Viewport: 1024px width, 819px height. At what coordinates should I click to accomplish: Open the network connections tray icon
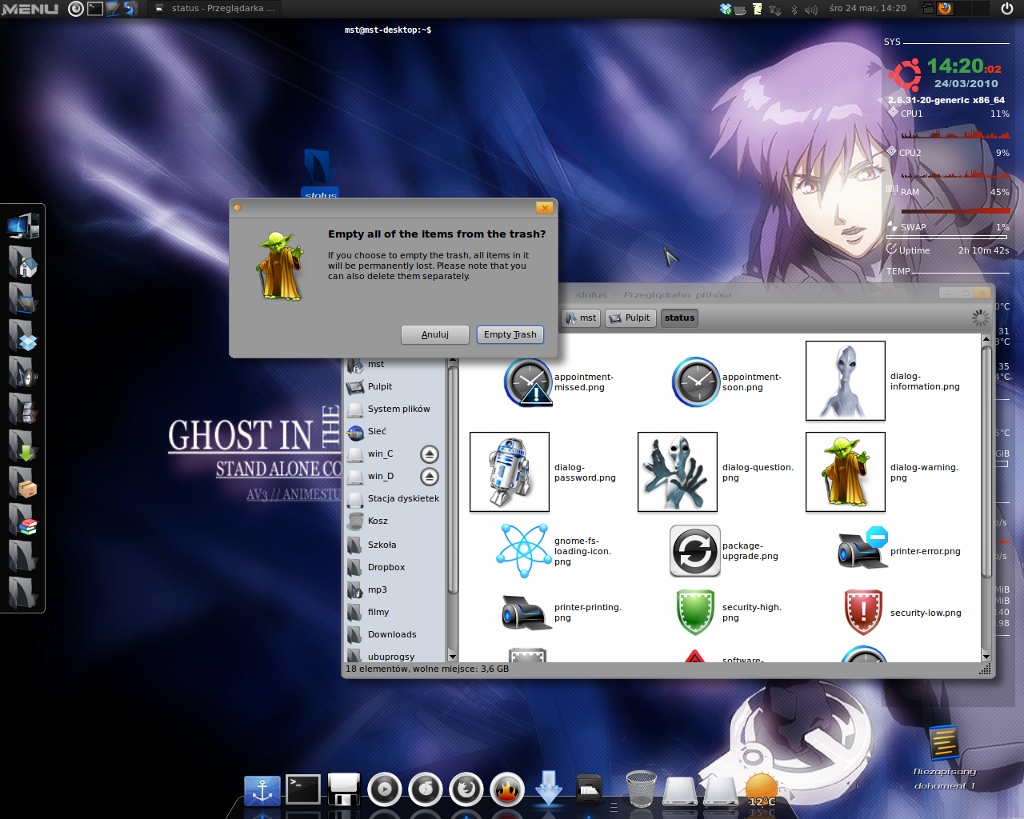(x=775, y=9)
